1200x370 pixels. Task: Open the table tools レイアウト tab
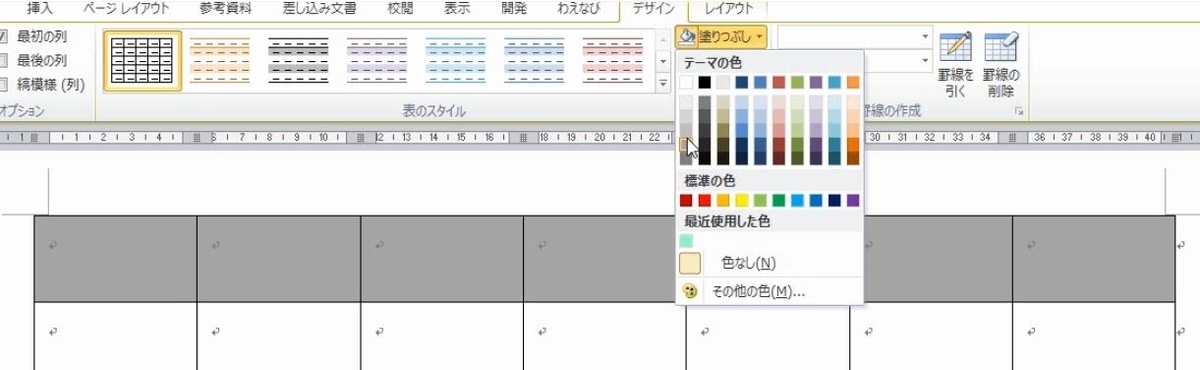(x=729, y=9)
